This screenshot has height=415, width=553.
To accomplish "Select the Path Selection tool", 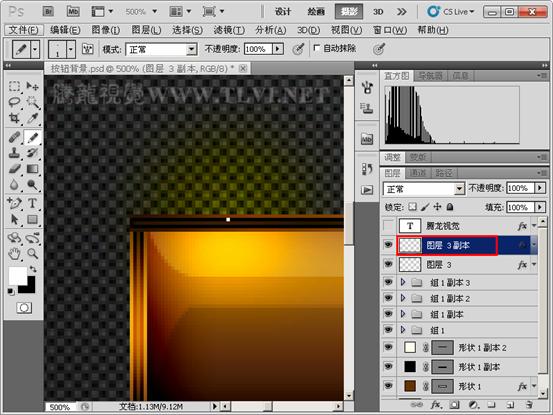I will tap(14, 219).
